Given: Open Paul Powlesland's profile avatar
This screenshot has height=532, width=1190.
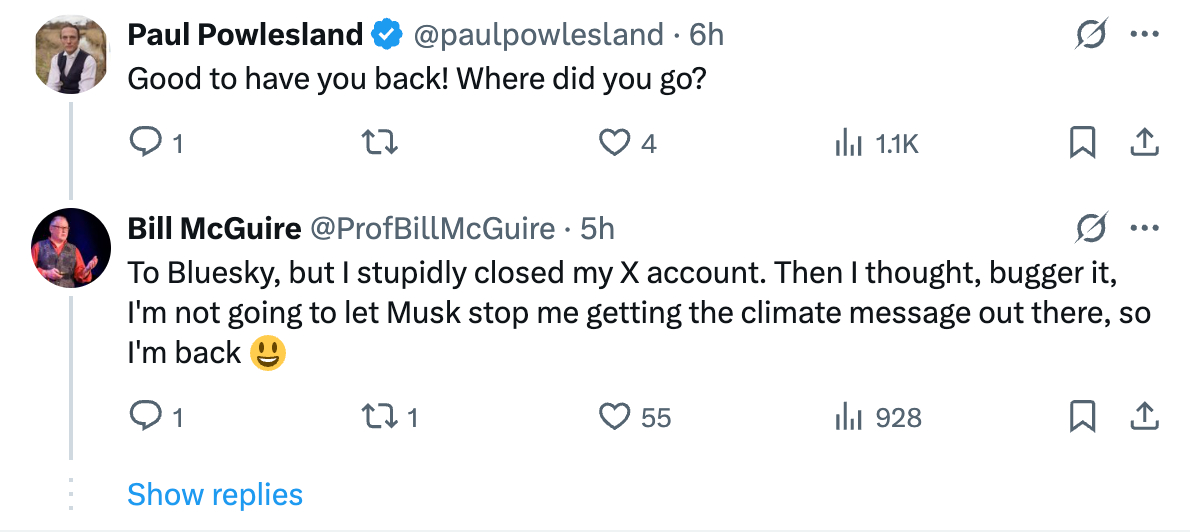Looking at the screenshot, I should [71, 54].
